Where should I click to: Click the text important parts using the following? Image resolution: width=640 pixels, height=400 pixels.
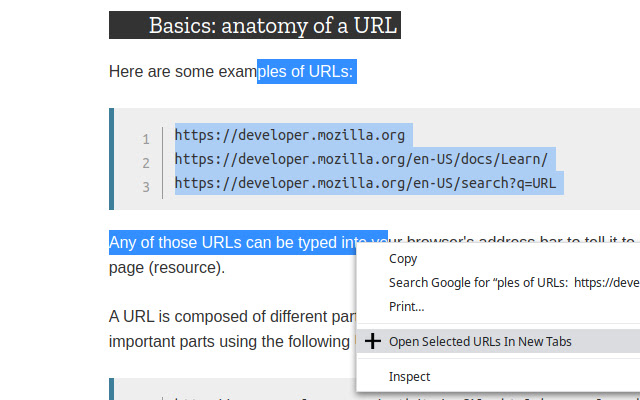pos(230,341)
